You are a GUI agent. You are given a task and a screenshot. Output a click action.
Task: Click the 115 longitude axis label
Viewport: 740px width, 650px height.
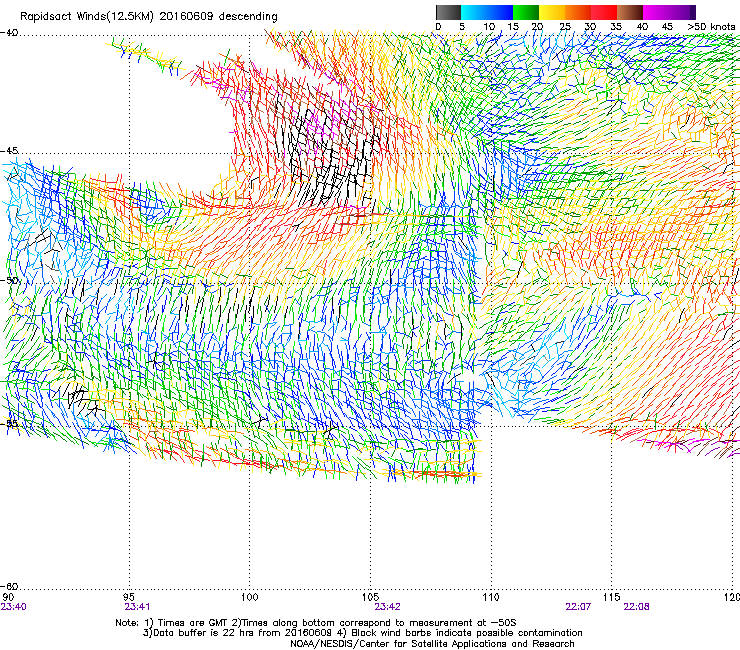[612, 597]
